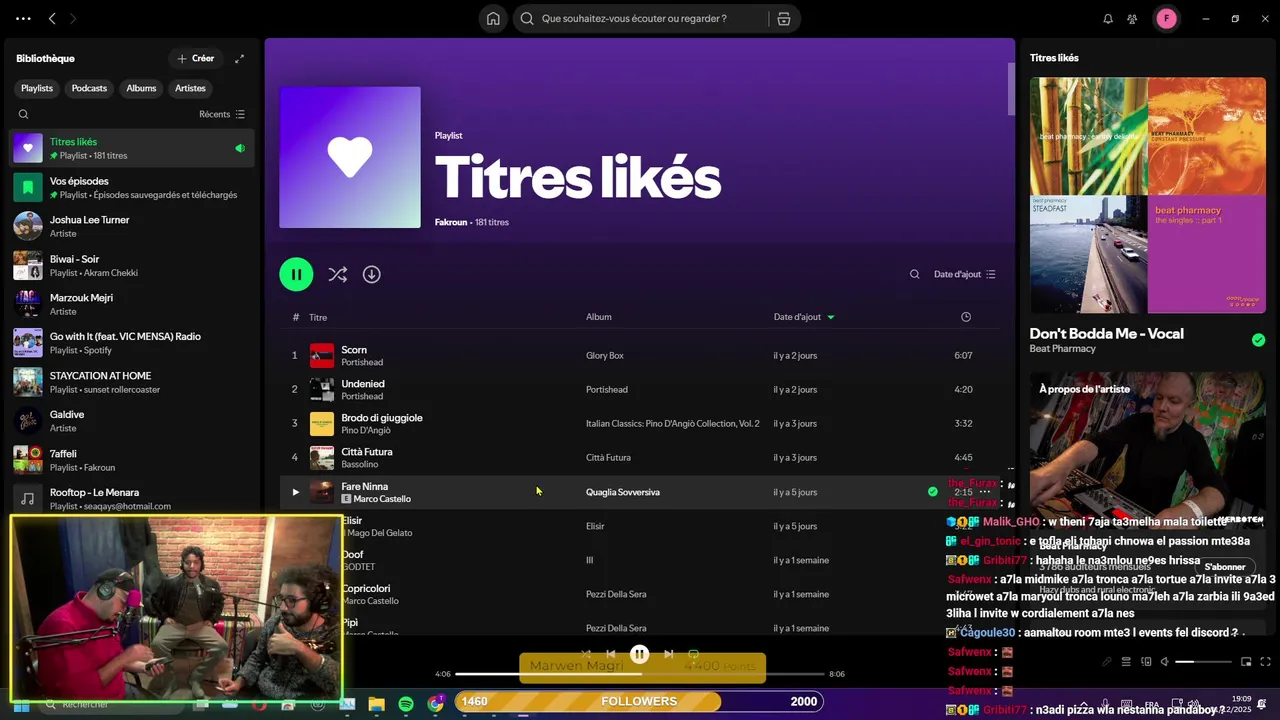This screenshot has width=1280, height=720.
Task: Sort by the Album column header
Action: (x=599, y=317)
